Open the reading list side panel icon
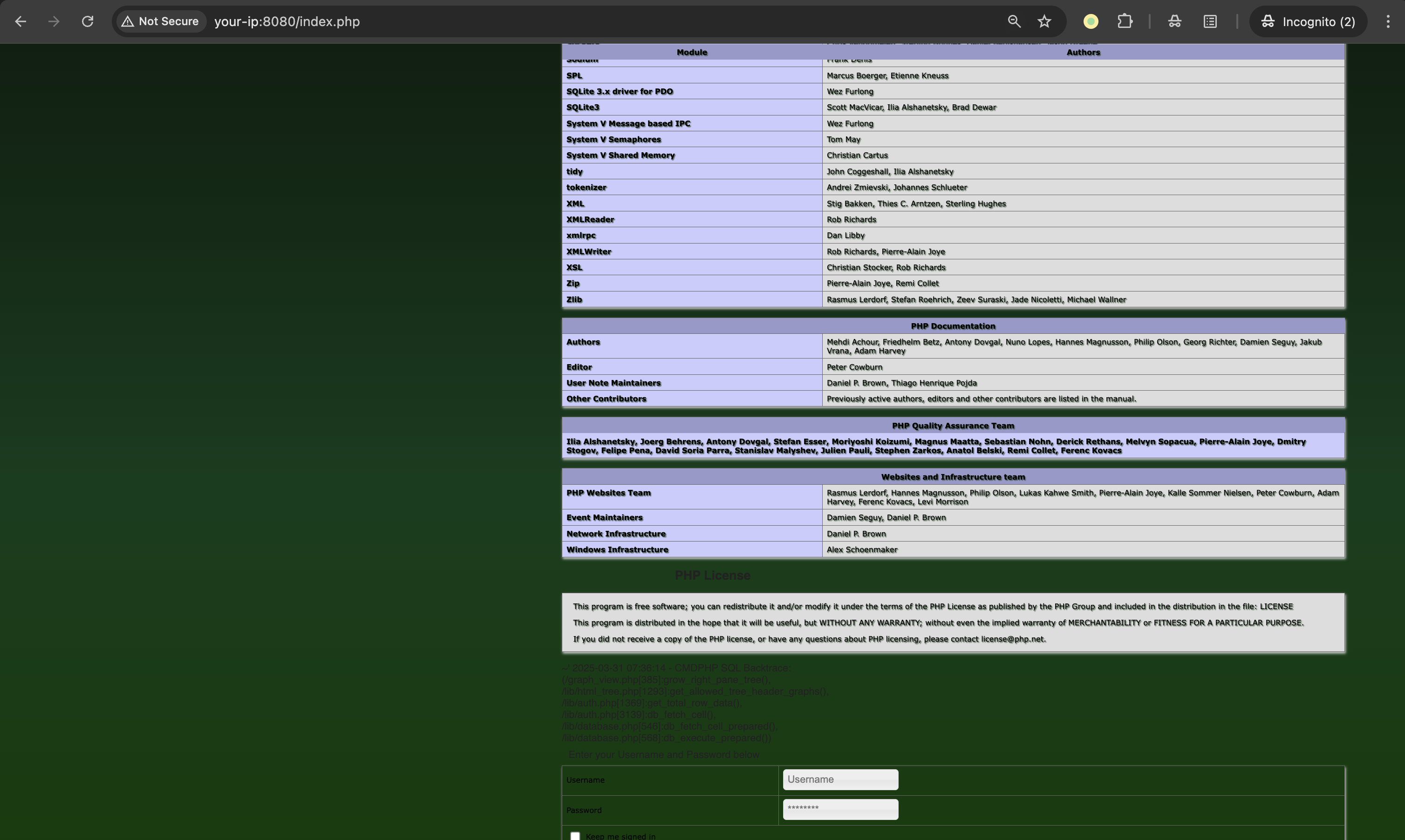 (1210, 21)
